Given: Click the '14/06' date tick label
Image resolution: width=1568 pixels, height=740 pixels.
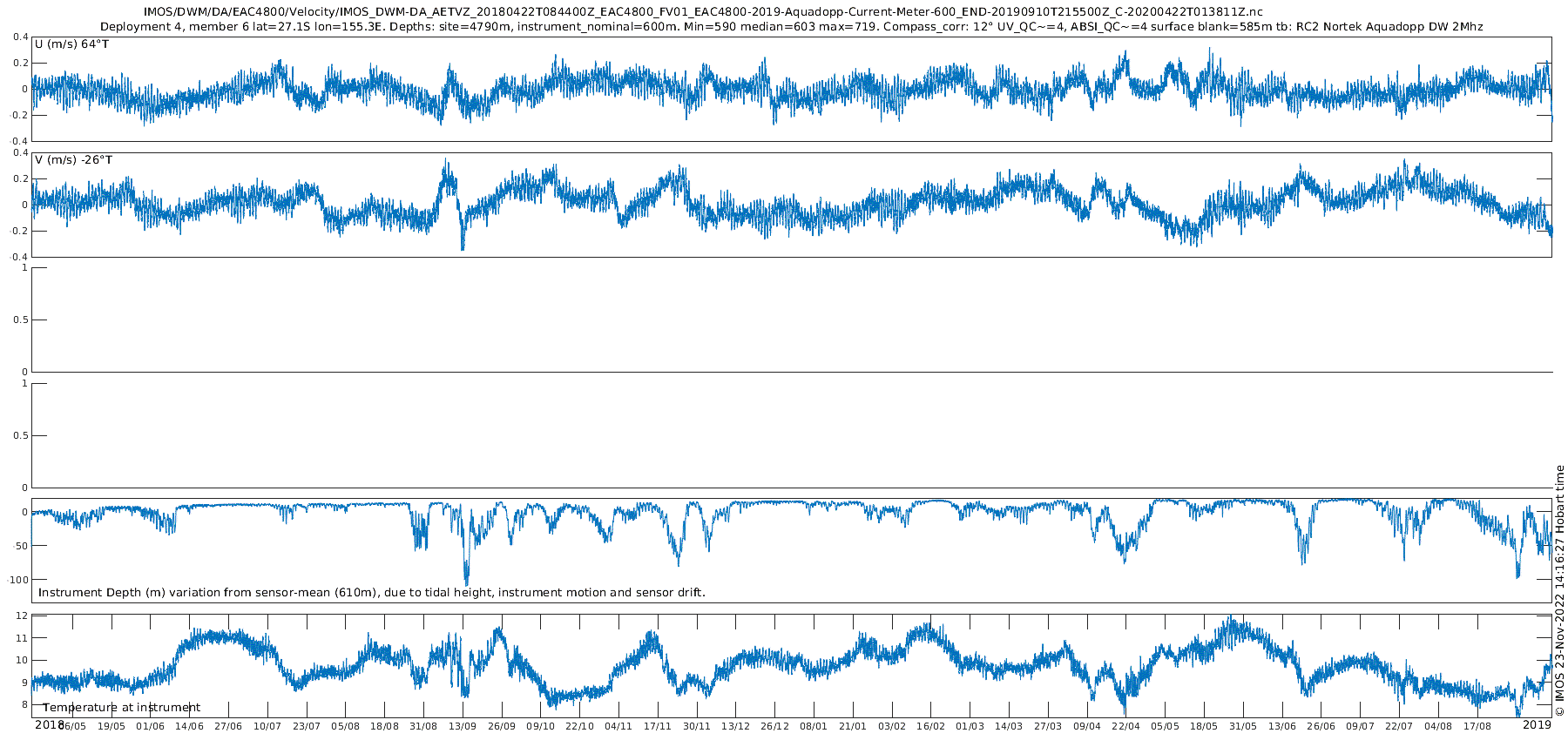Looking at the screenshot, I should 190,726.
